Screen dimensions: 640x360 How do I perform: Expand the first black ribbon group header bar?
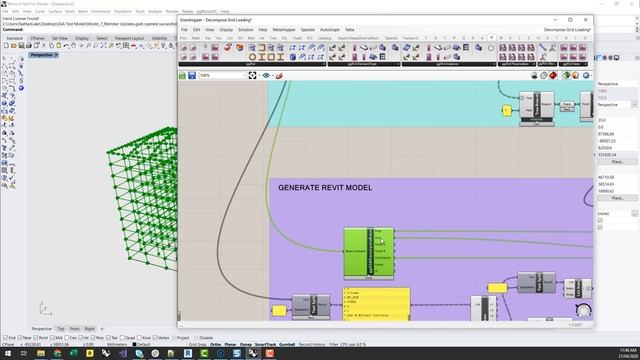(252, 64)
